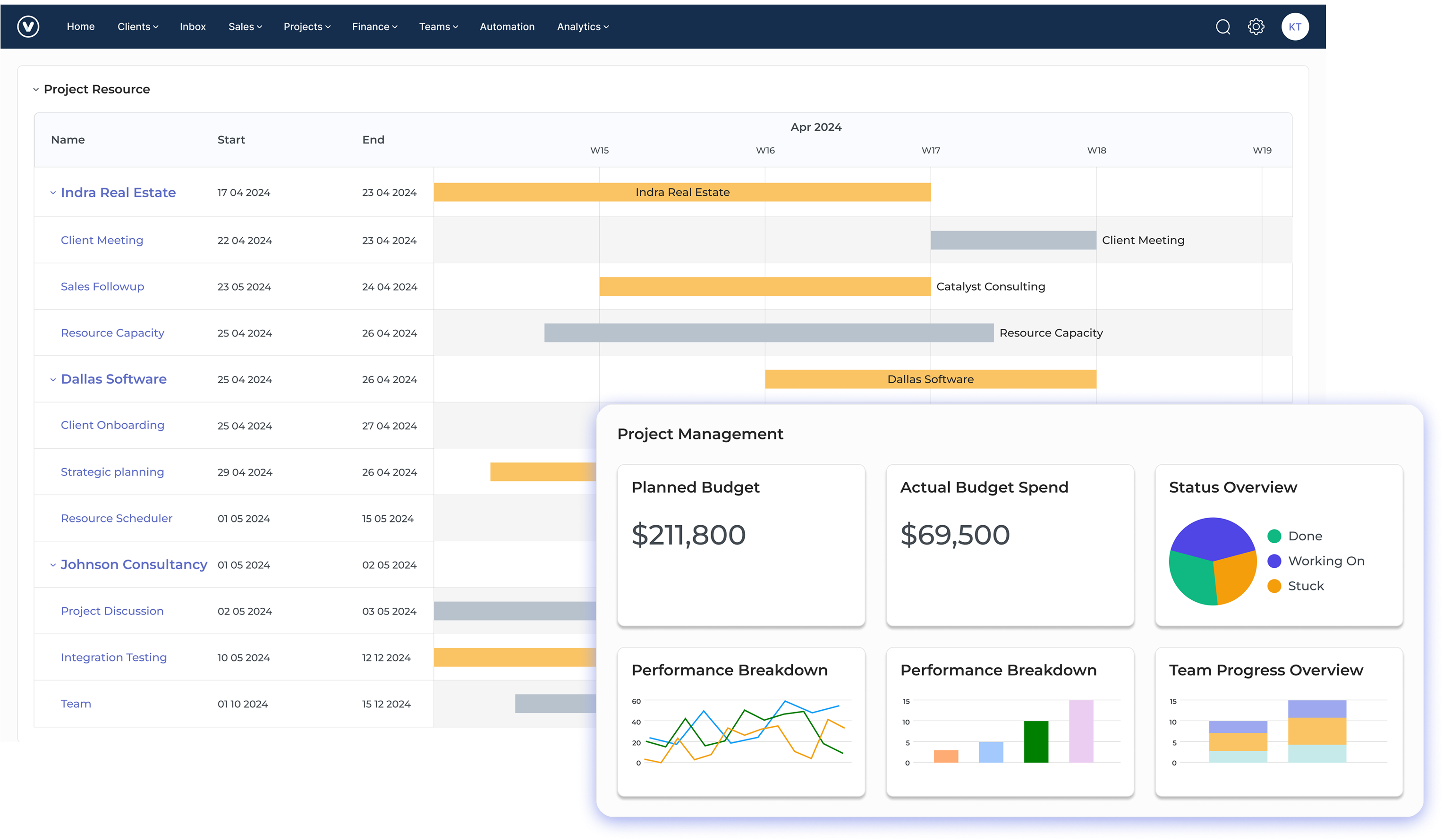Click the Stuck orange legend swatch

coord(1273,586)
